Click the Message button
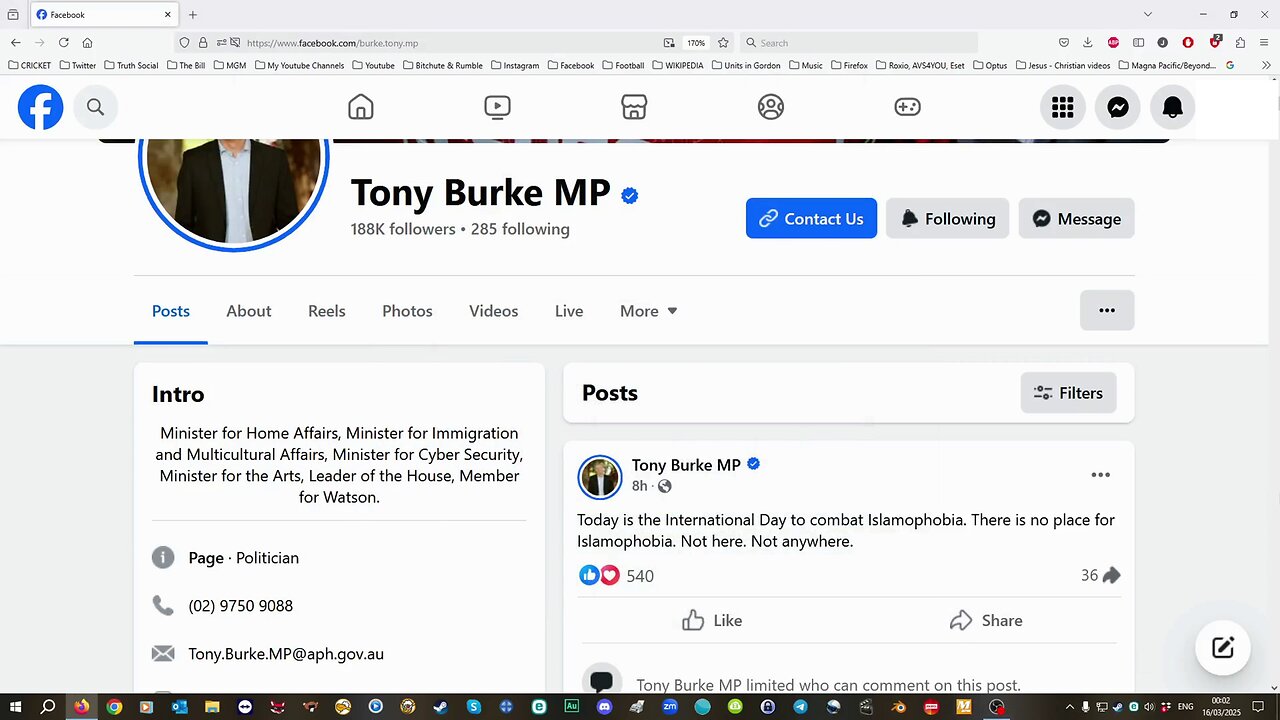Screen dimensions: 1280x720 click(x=1076, y=218)
